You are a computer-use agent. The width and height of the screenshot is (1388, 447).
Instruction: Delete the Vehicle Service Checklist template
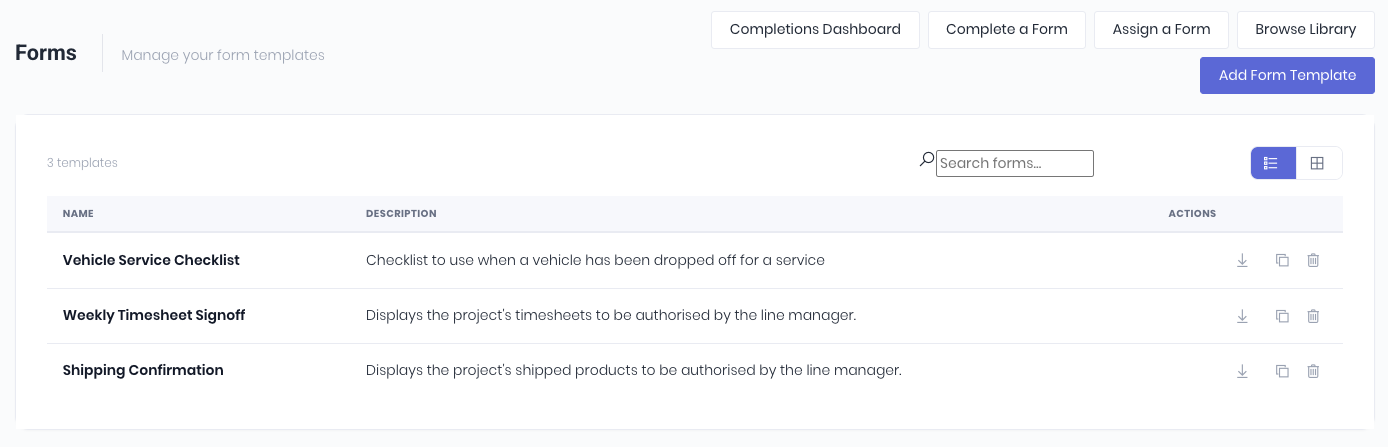pyautogui.click(x=1313, y=260)
